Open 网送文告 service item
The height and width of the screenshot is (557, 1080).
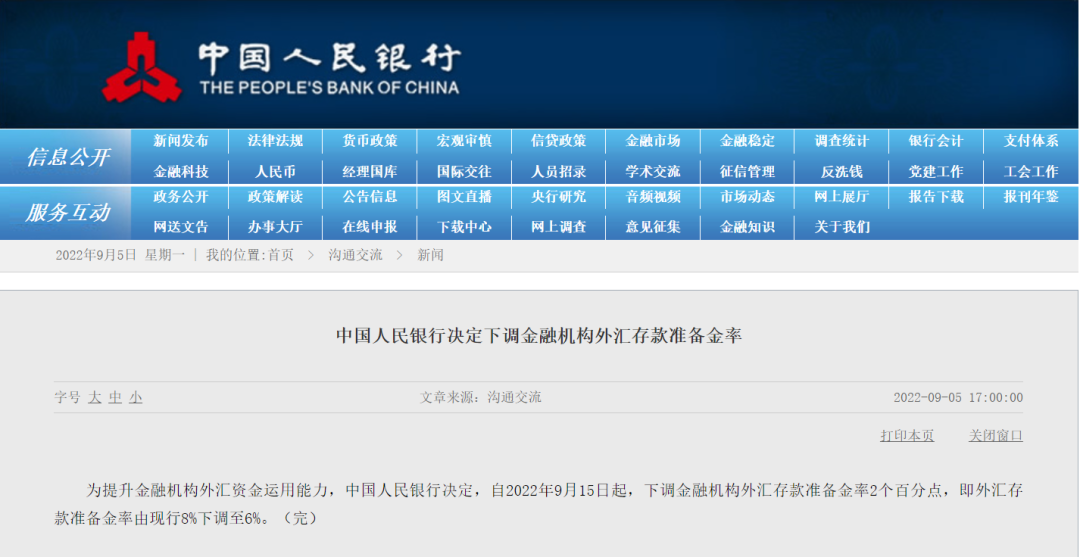(x=180, y=227)
